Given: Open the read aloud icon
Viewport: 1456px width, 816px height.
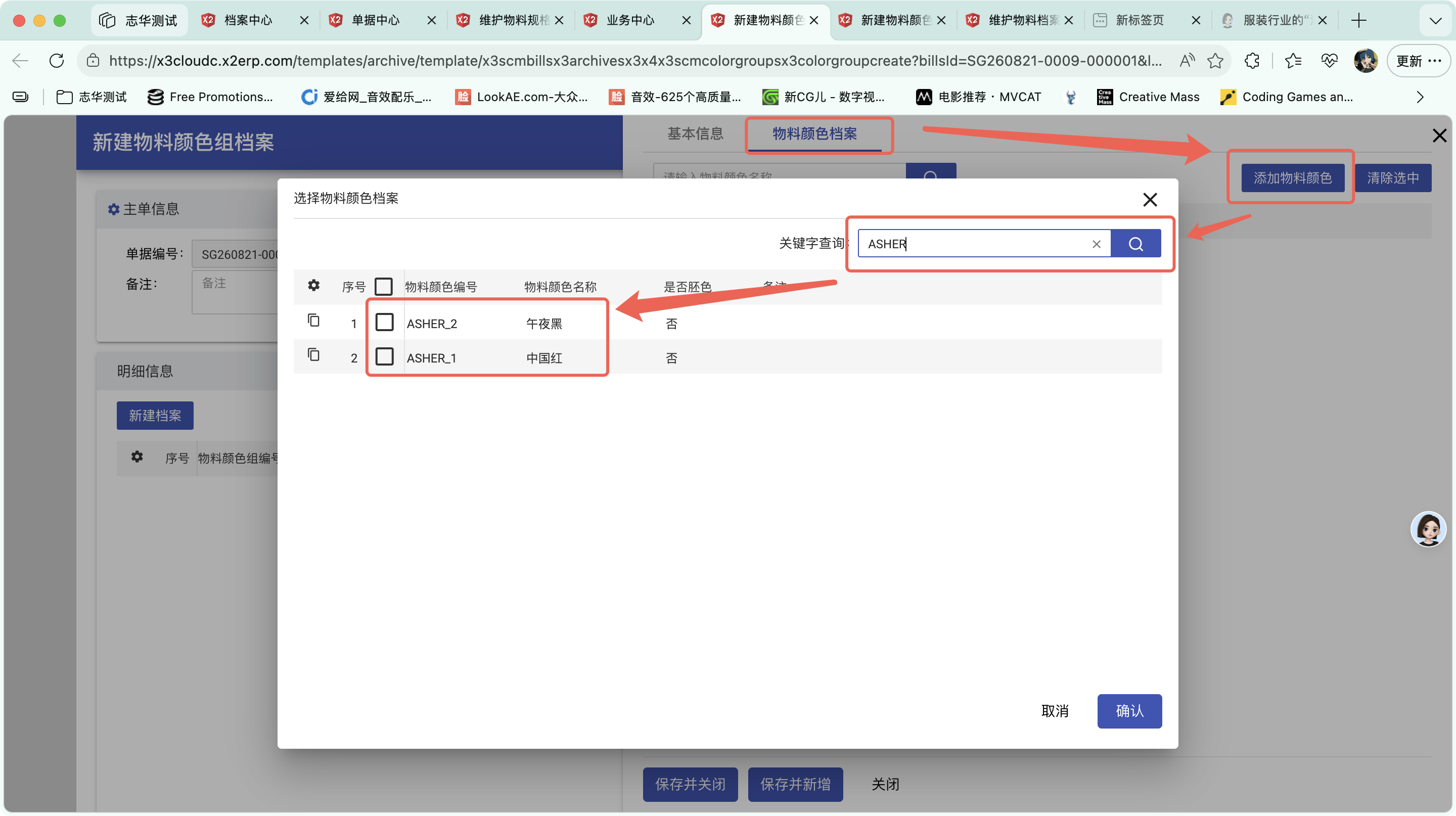Looking at the screenshot, I should [x=1187, y=61].
